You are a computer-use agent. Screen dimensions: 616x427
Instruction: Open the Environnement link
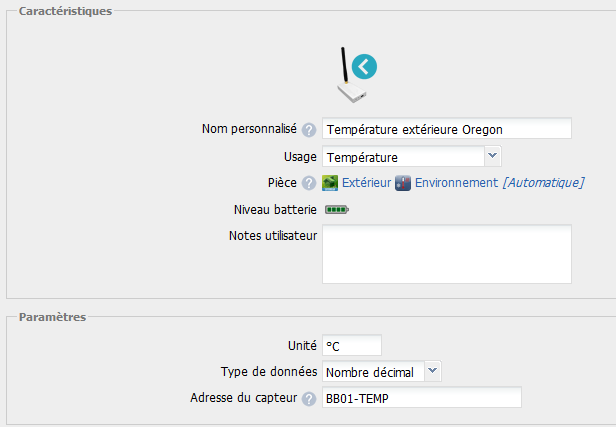pos(455,183)
